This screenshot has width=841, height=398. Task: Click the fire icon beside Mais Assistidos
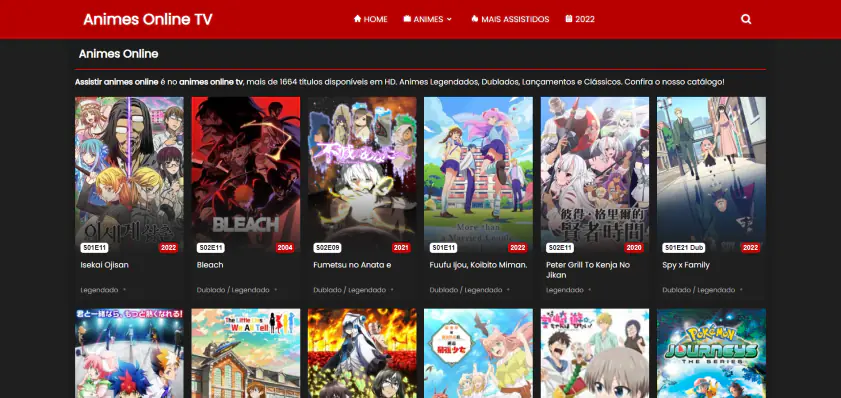coord(474,19)
